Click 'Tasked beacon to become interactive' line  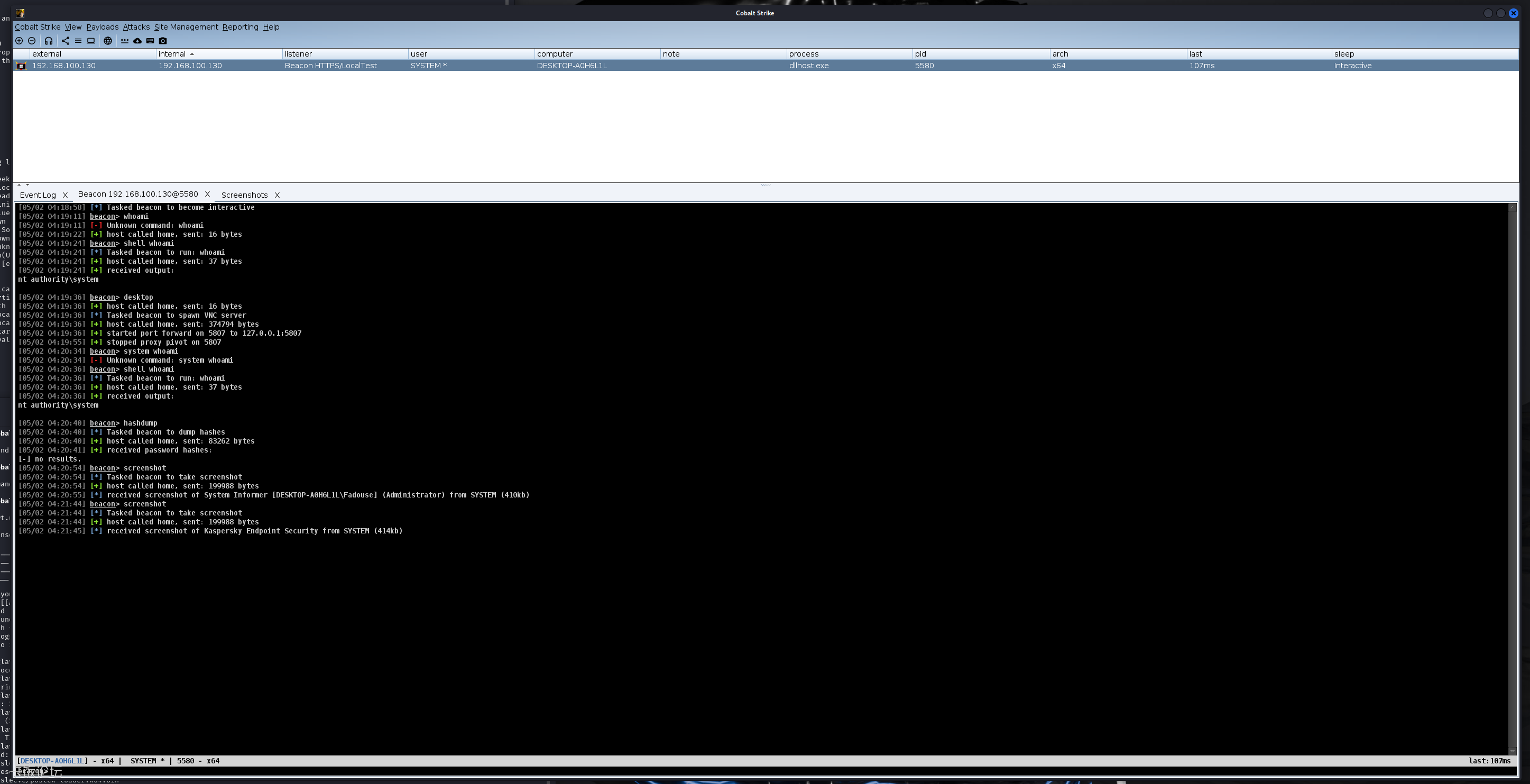tap(136, 207)
